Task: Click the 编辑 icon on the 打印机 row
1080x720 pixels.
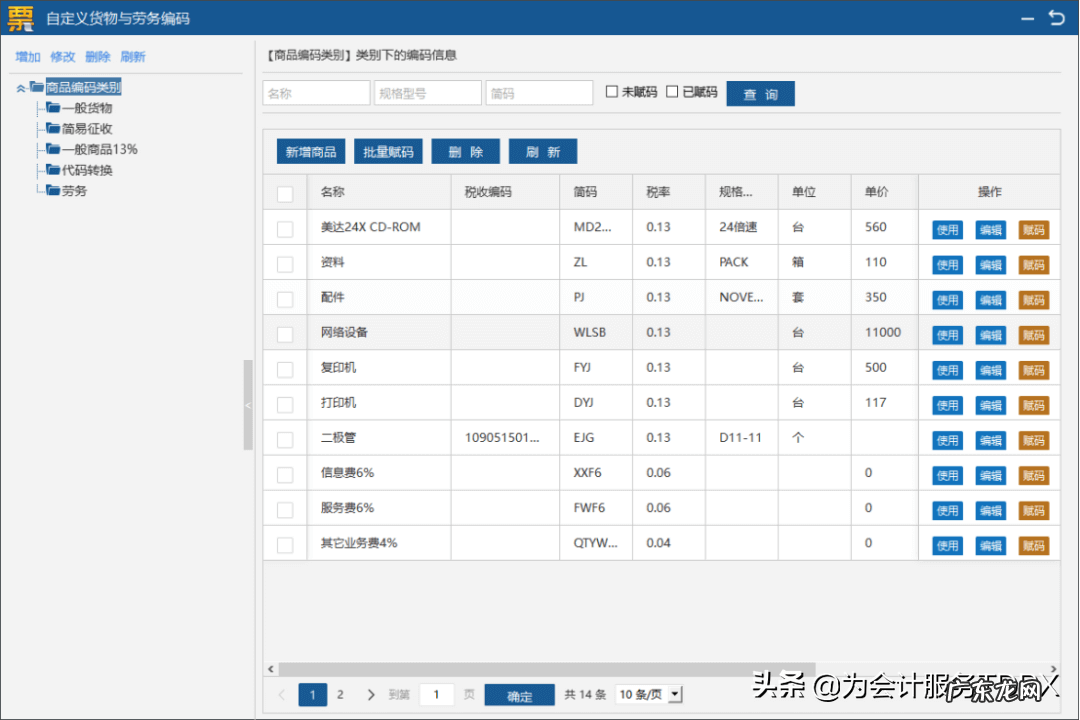Action: (990, 404)
